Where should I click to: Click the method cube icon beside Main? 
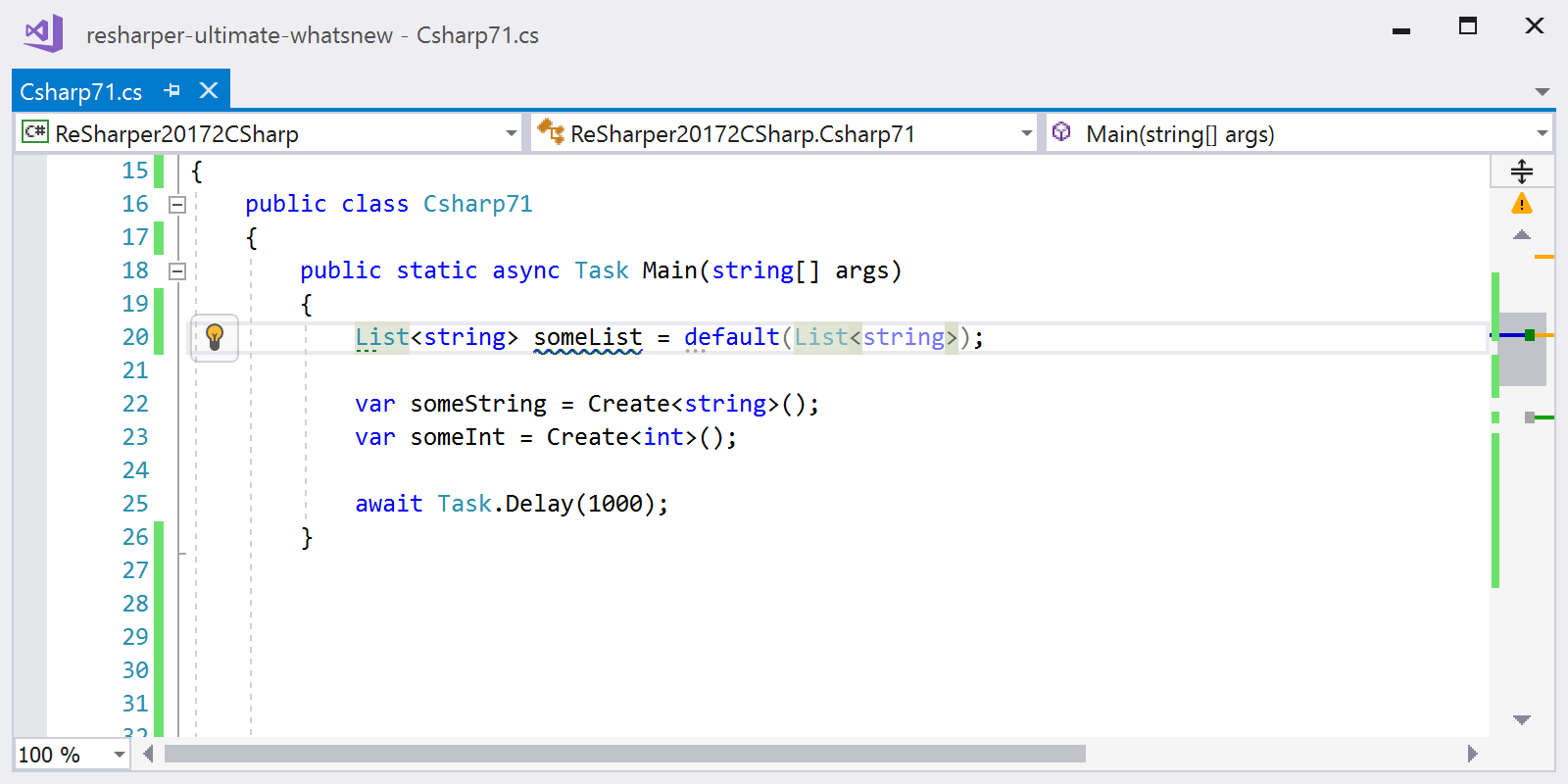coord(1061,131)
